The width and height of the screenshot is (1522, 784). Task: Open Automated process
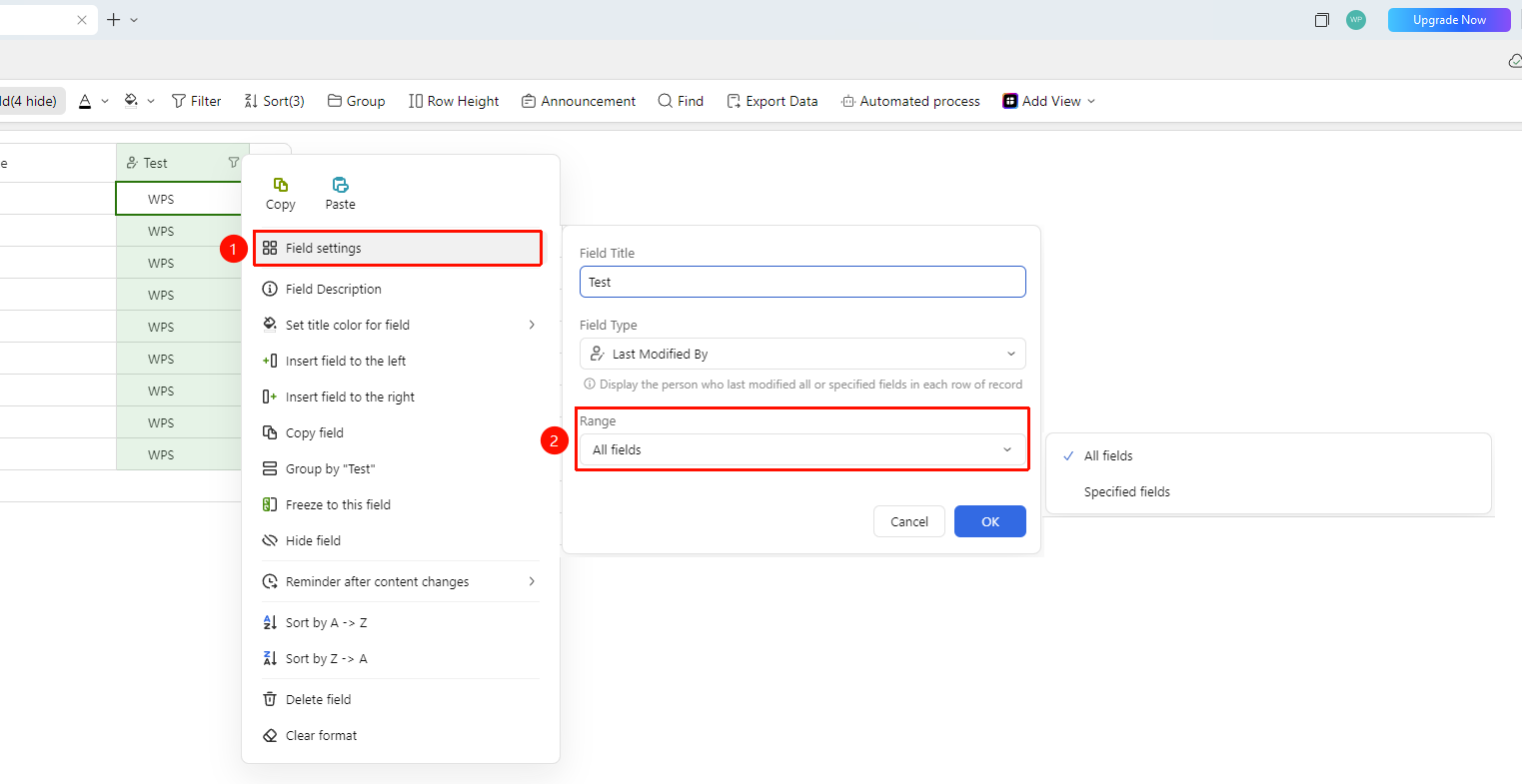[910, 101]
